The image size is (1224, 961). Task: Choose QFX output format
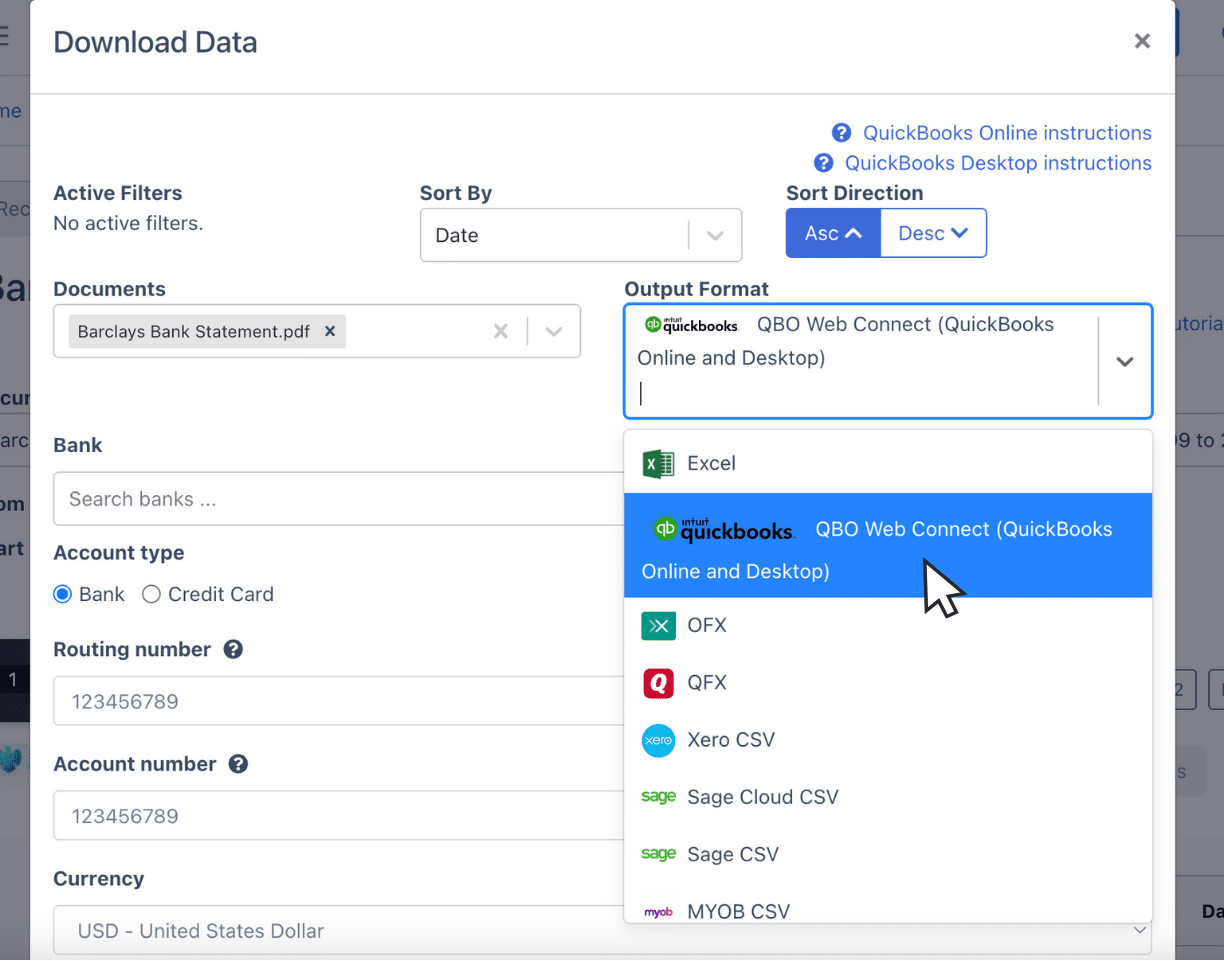click(888, 683)
